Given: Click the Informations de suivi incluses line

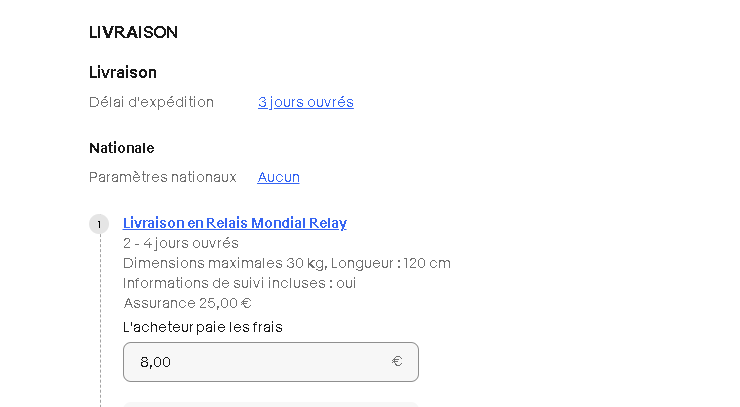Looking at the screenshot, I should pyautogui.click(x=239, y=283).
